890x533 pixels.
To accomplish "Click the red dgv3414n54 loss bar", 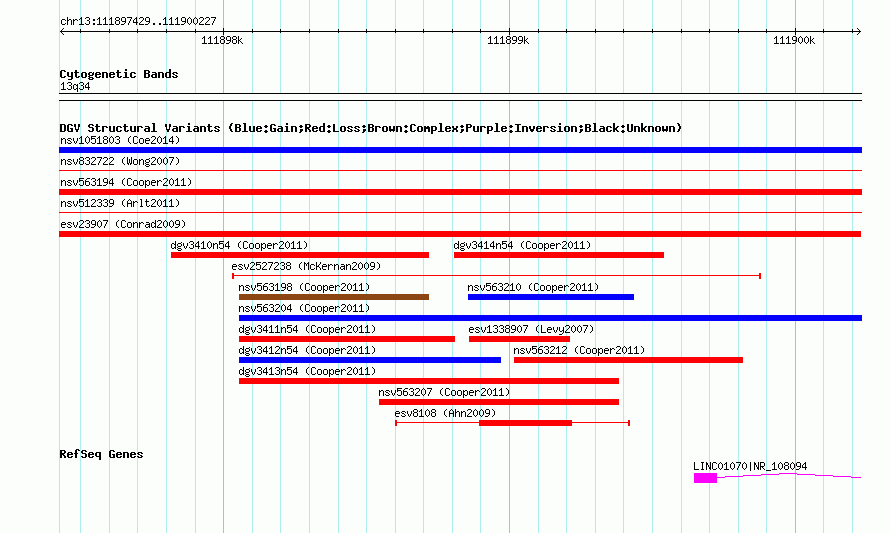I will click(559, 255).
